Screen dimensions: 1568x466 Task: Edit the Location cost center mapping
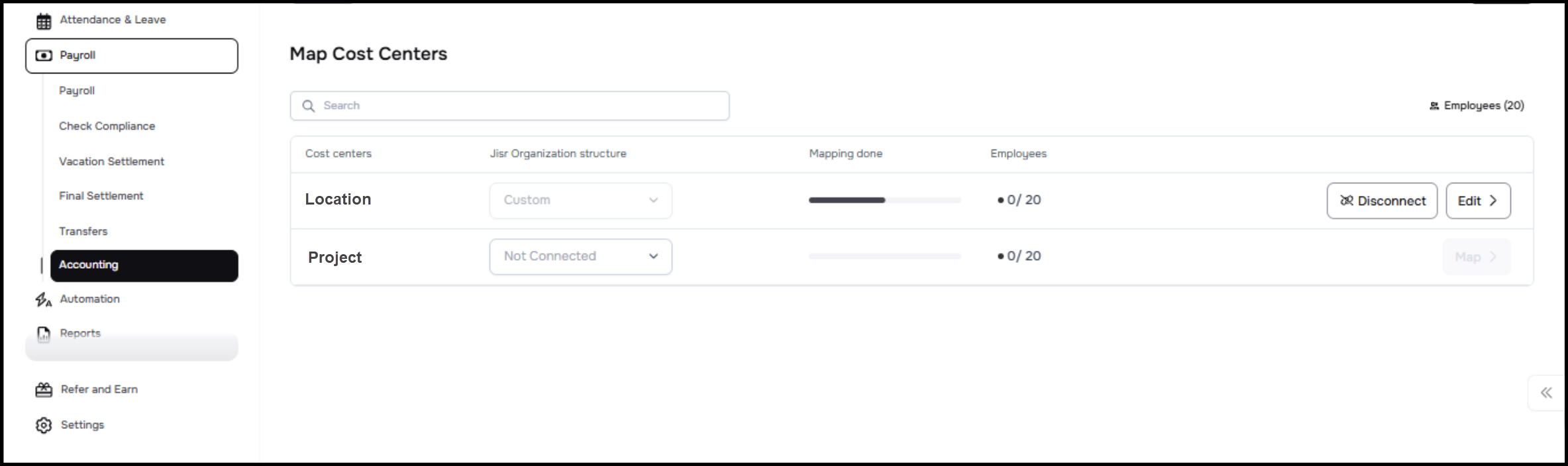pos(1477,201)
